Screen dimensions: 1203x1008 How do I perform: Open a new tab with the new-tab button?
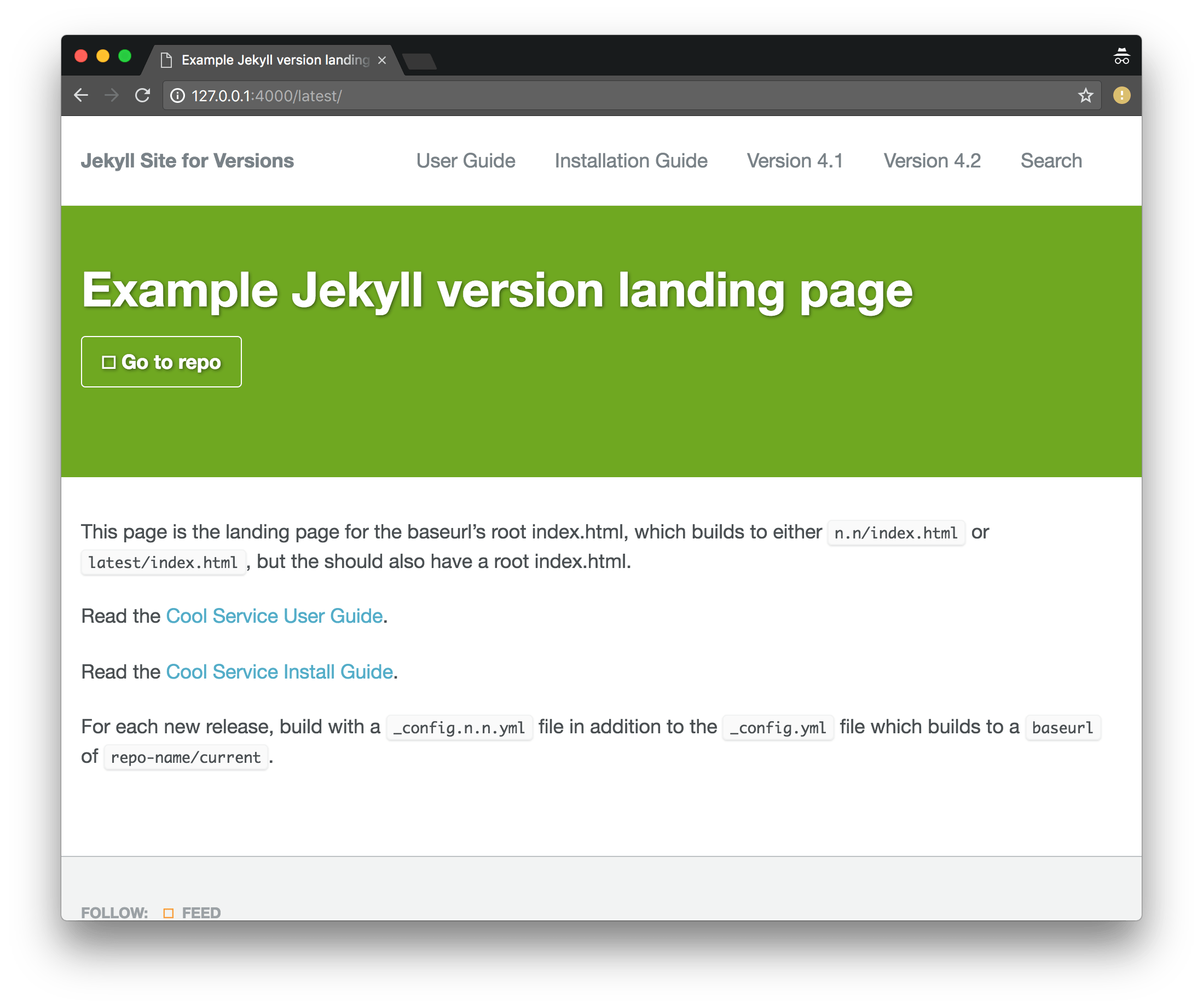click(x=420, y=61)
